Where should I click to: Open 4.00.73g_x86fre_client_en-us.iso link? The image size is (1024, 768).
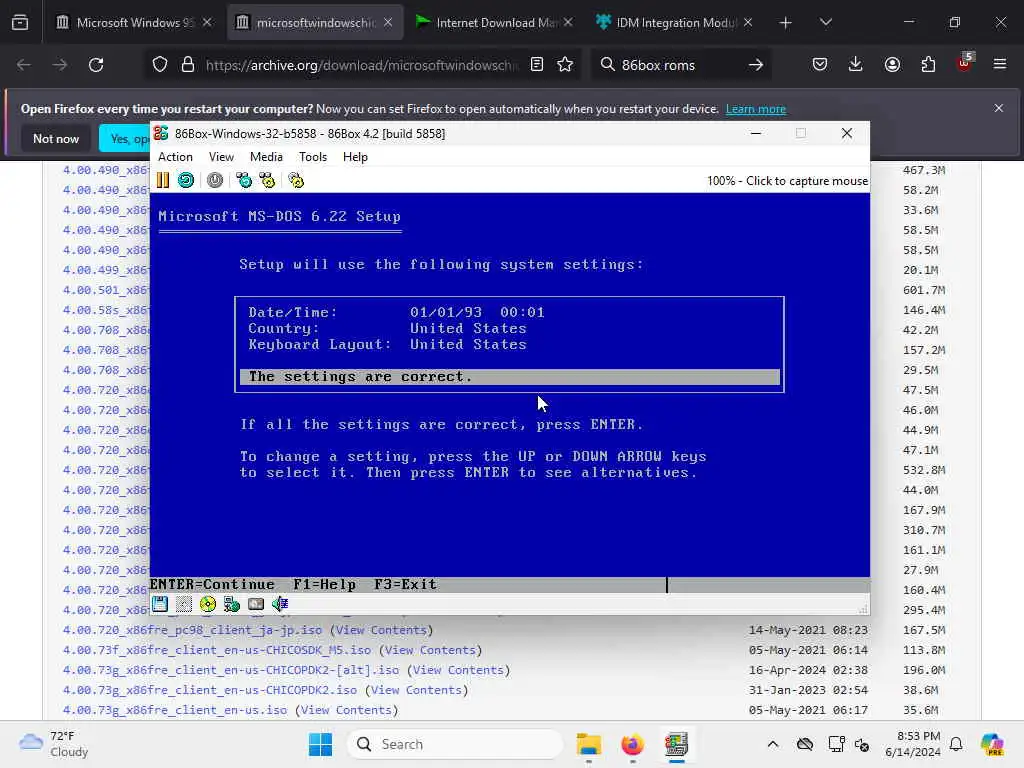(x=174, y=710)
